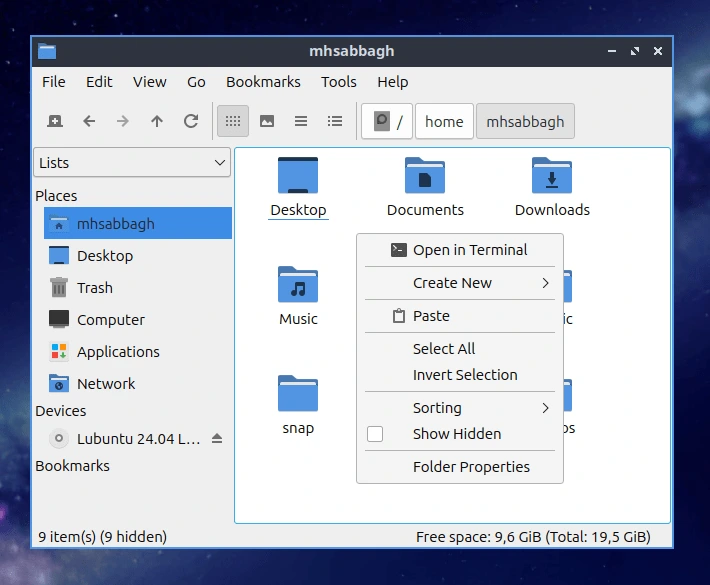Screen dimensions: 710x585
Task: Select Network in Places sidebar
Action: (138, 384)
